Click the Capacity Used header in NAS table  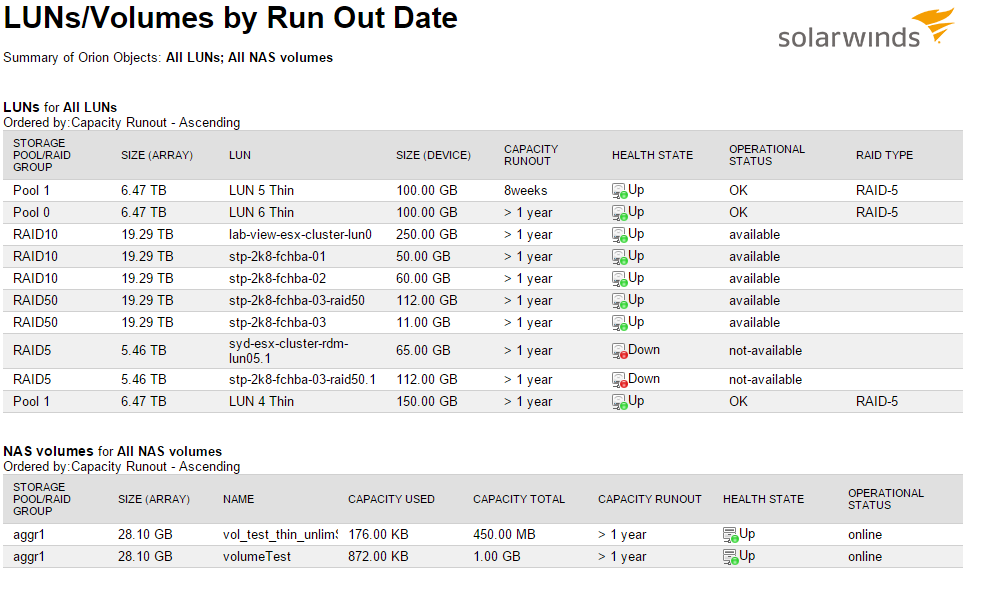(x=391, y=500)
